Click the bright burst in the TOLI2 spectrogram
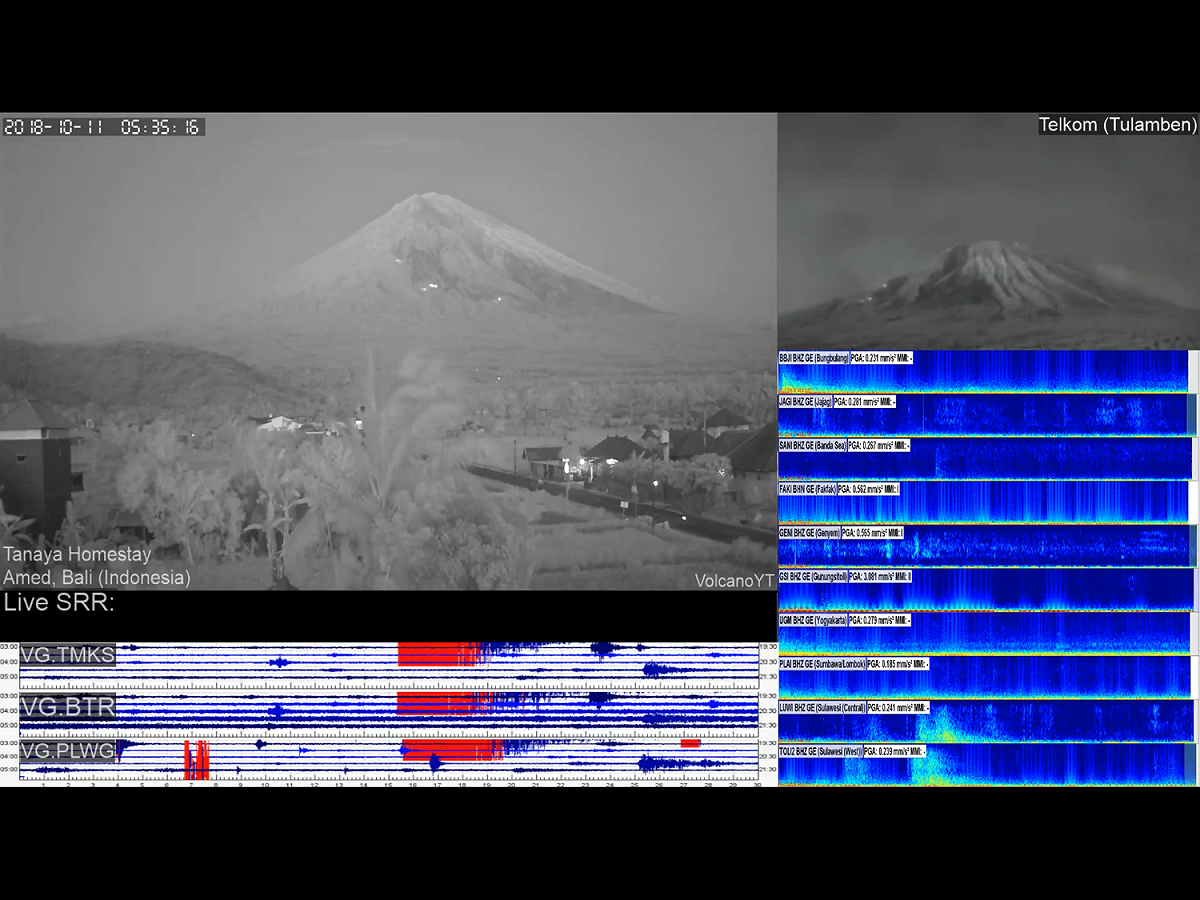 pyautogui.click(x=935, y=768)
